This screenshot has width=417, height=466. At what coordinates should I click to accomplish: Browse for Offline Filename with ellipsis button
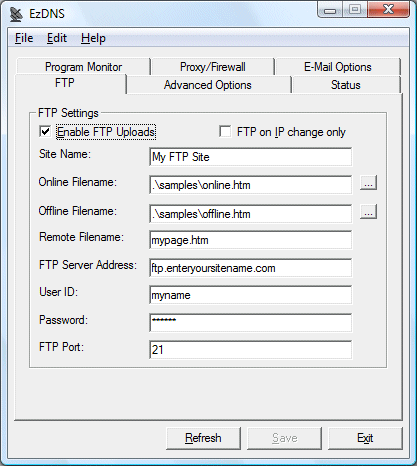368,211
